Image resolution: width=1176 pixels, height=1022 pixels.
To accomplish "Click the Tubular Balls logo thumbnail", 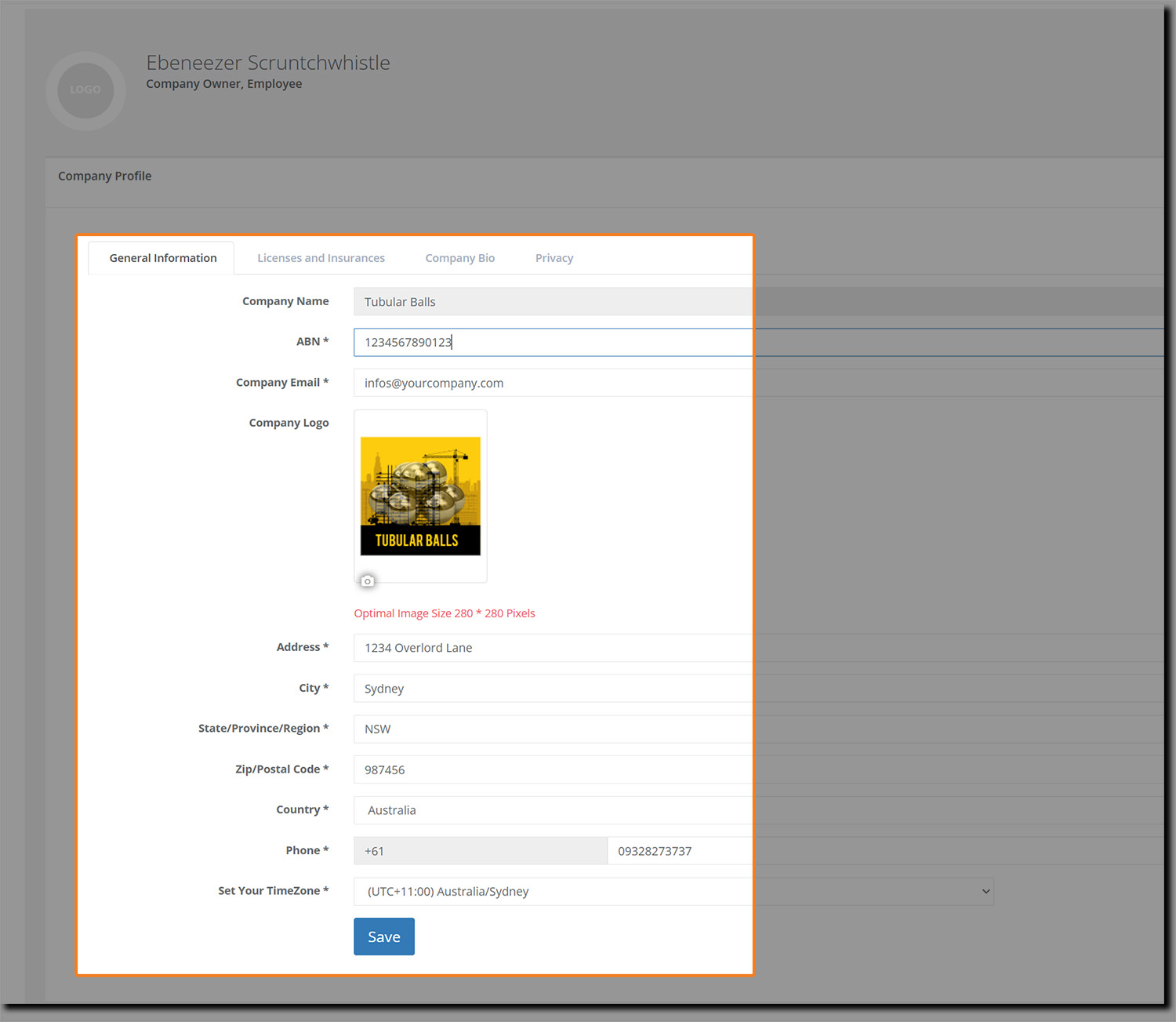I will point(420,496).
